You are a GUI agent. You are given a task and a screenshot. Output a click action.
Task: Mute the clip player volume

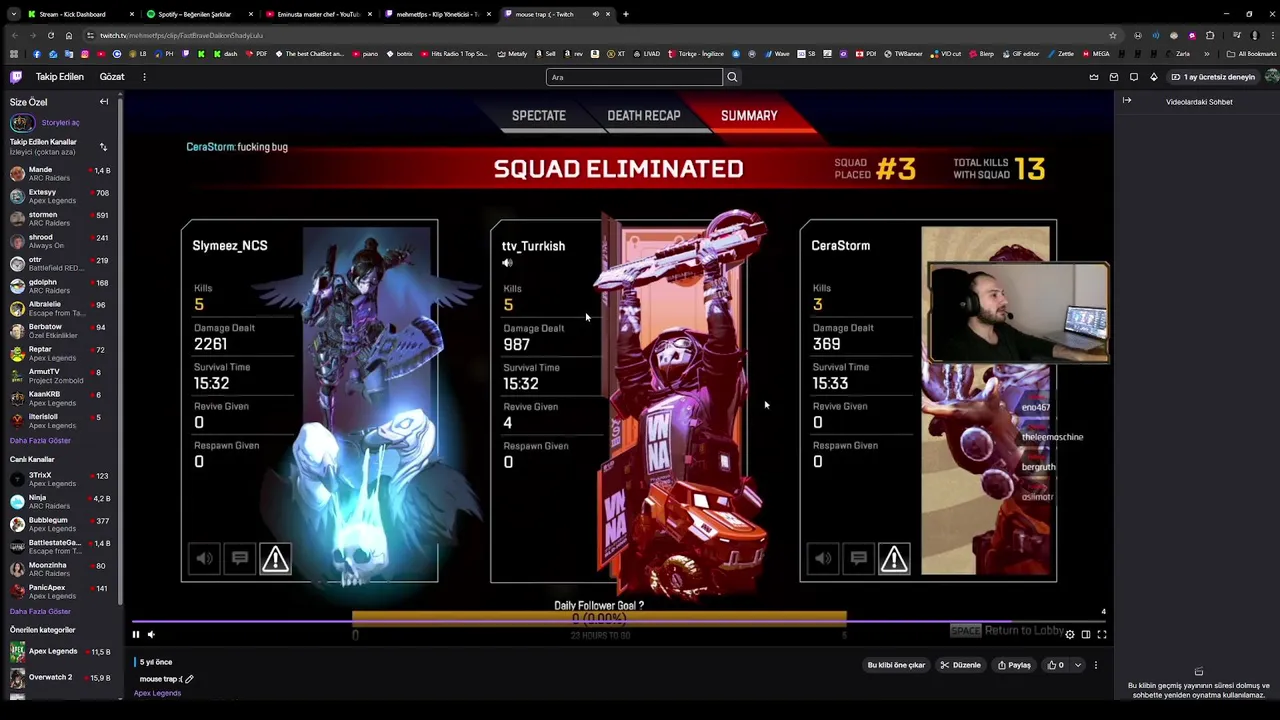coord(151,634)
